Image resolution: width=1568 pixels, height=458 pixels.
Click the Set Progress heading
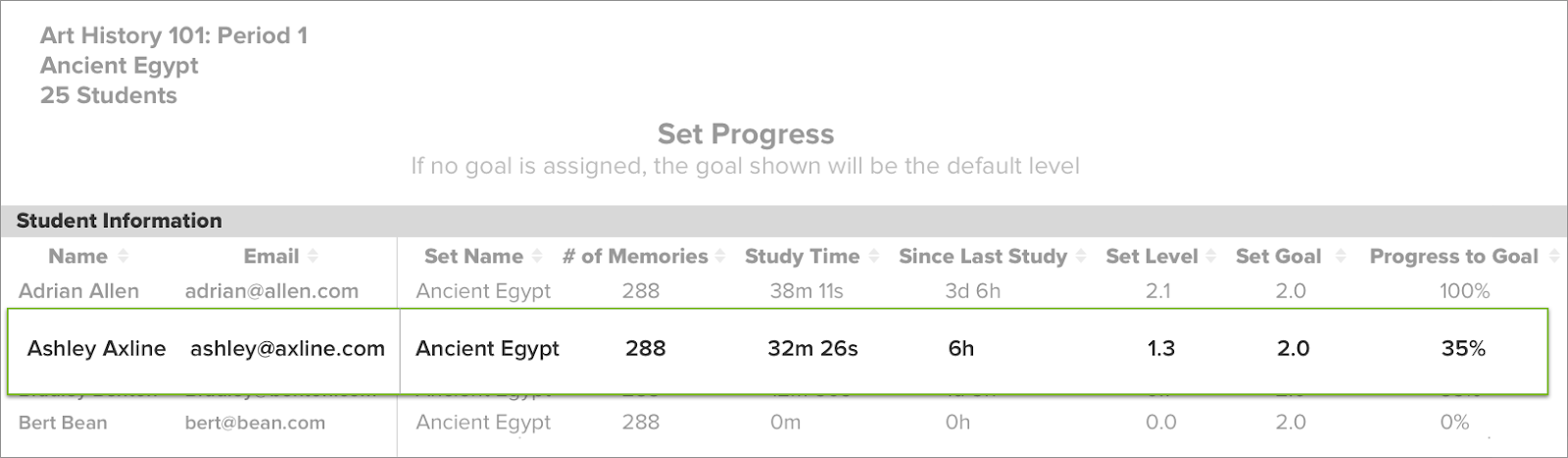point(746,133)
